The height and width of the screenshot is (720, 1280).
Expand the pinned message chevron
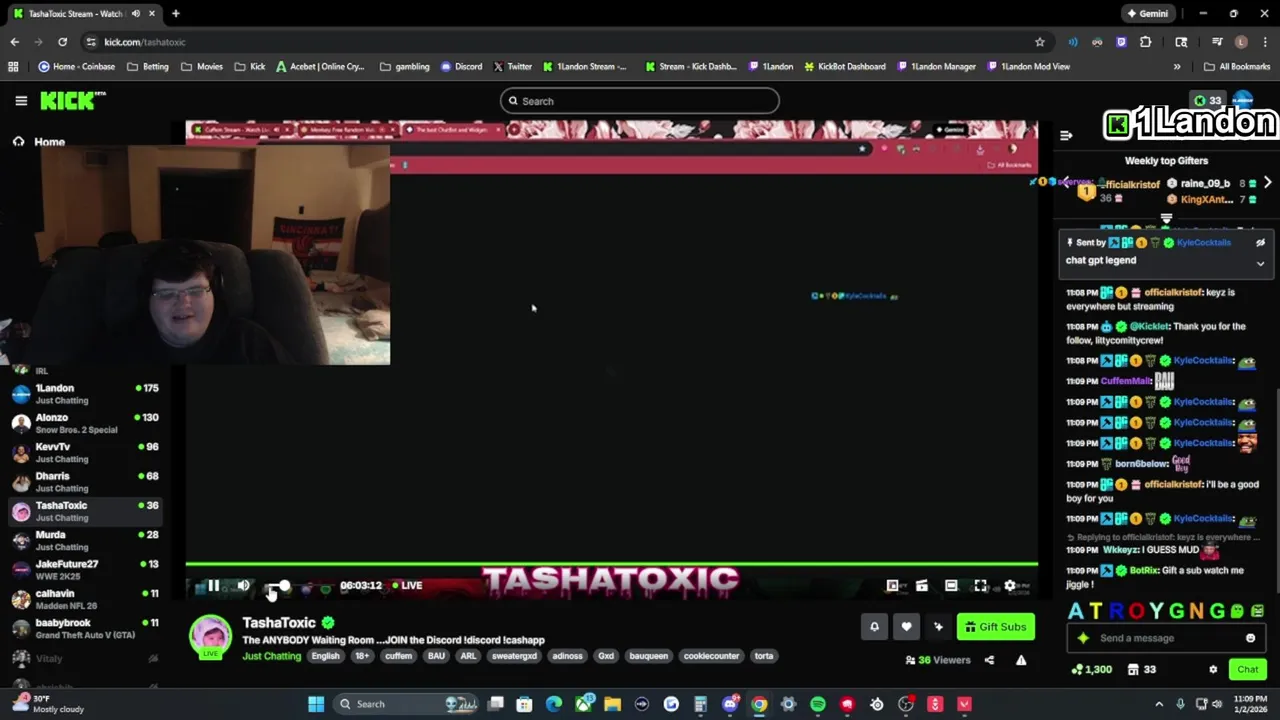pos(1260,264)
